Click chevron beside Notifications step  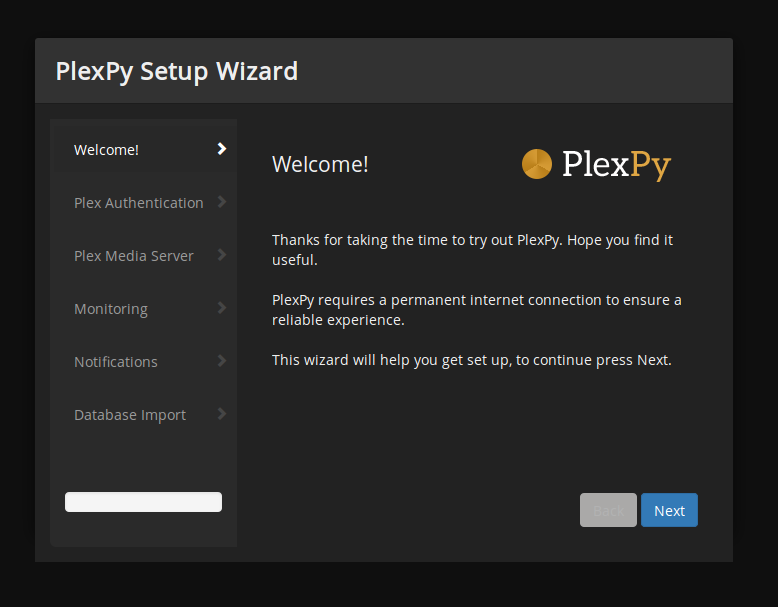click(222, 361)
